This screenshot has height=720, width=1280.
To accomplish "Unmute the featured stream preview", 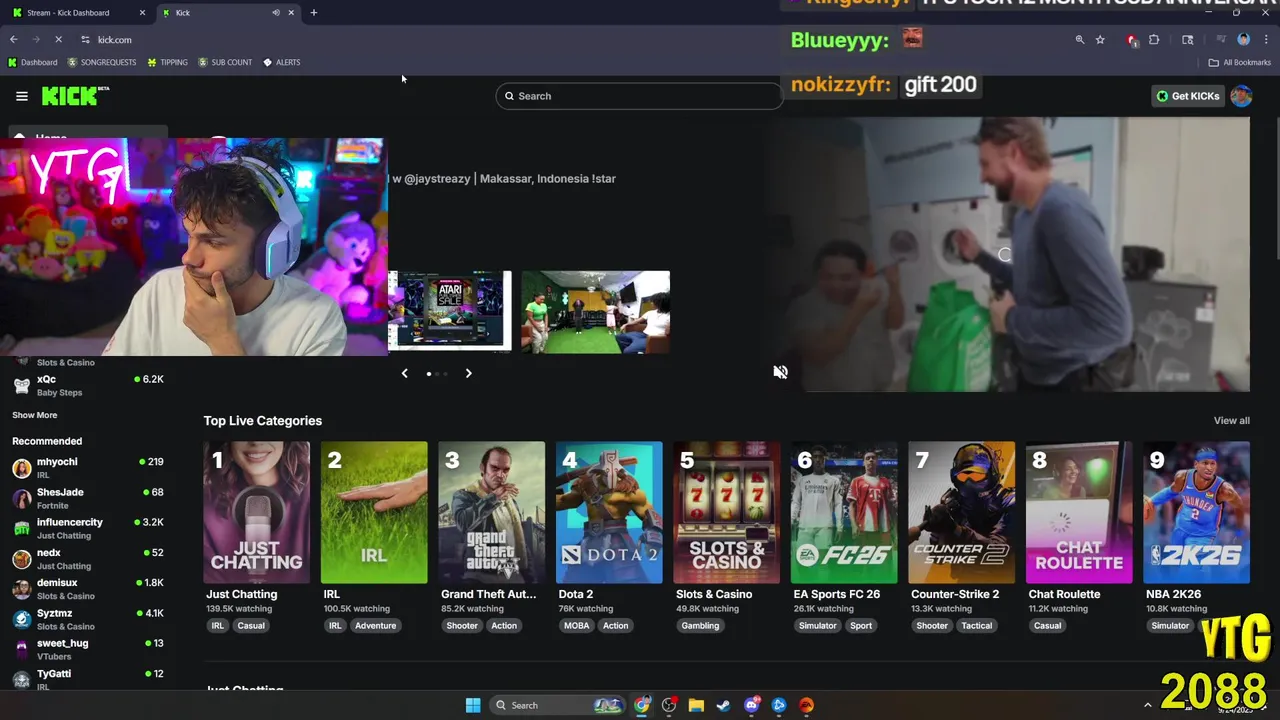I will point(780,372).
